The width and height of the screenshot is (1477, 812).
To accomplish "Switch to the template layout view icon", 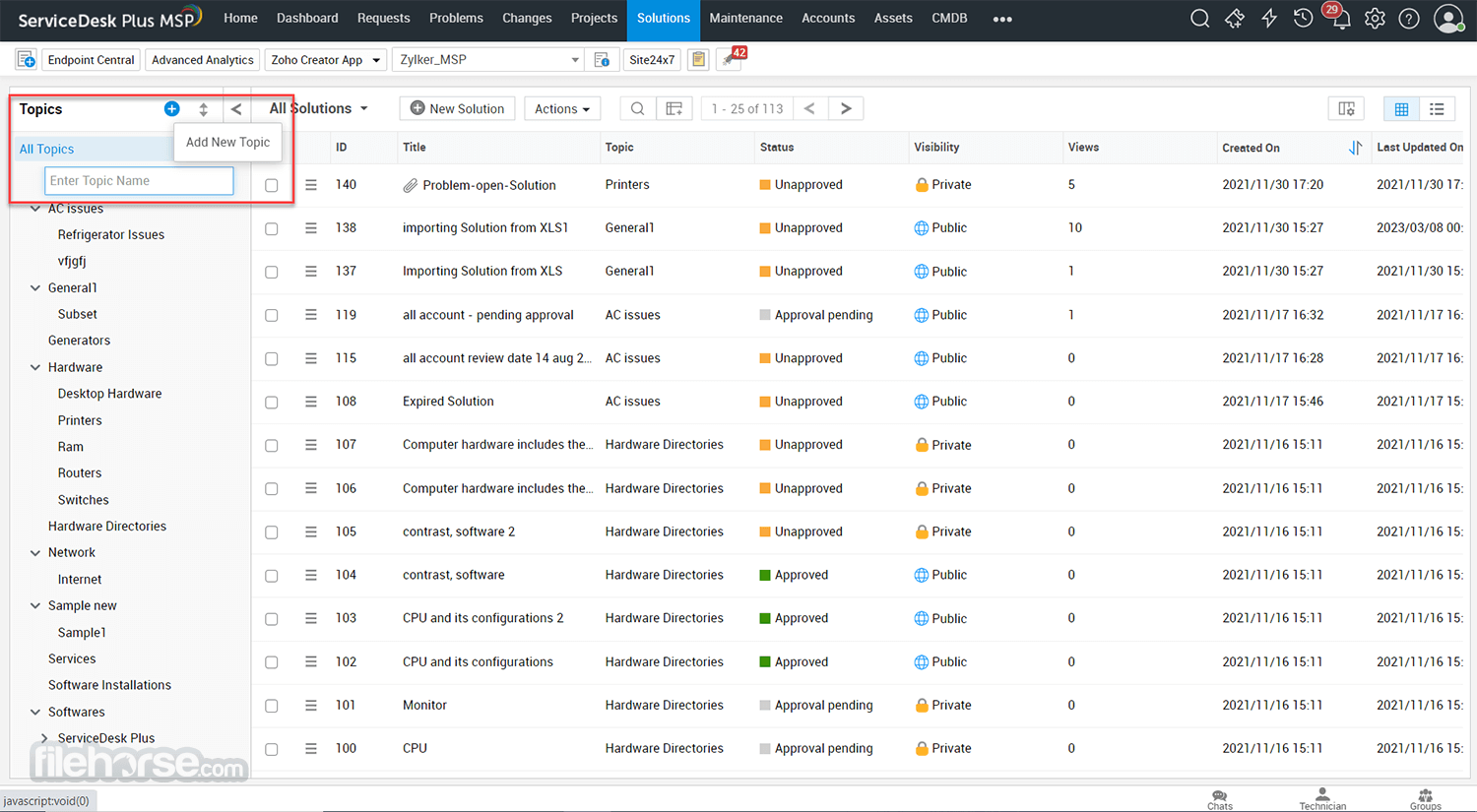I will click(1346, 108).
